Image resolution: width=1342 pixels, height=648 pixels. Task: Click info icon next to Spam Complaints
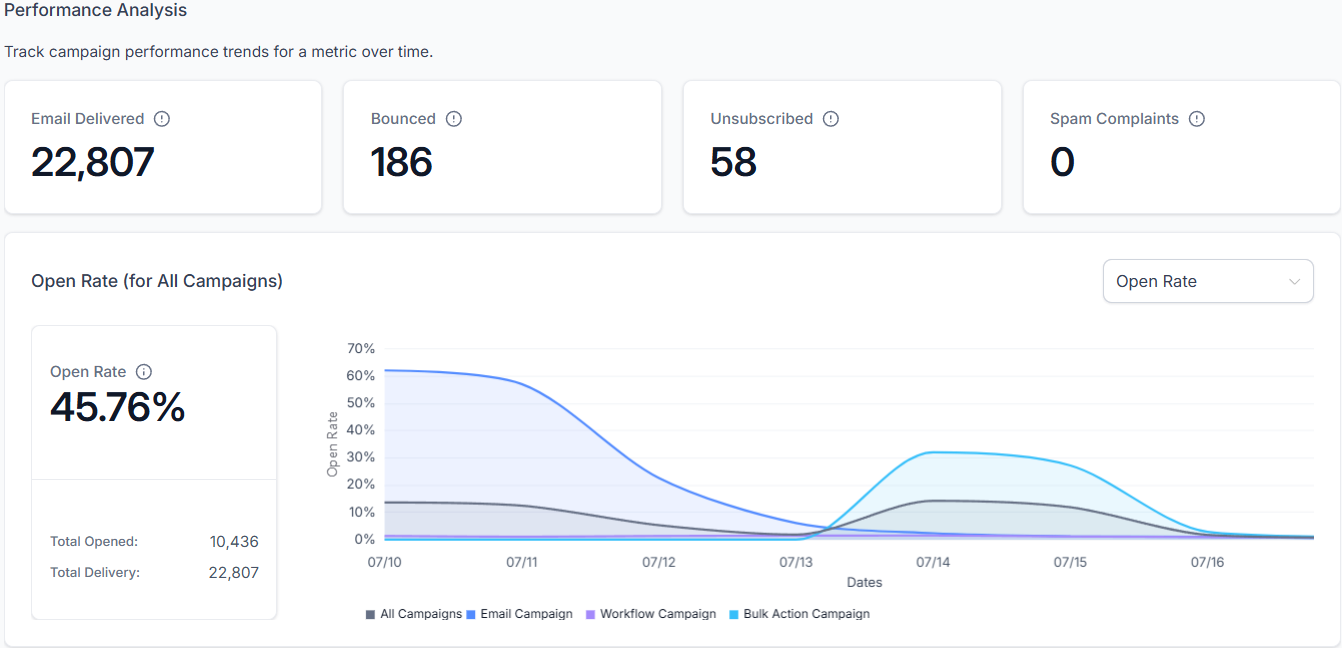(1197, 118)
